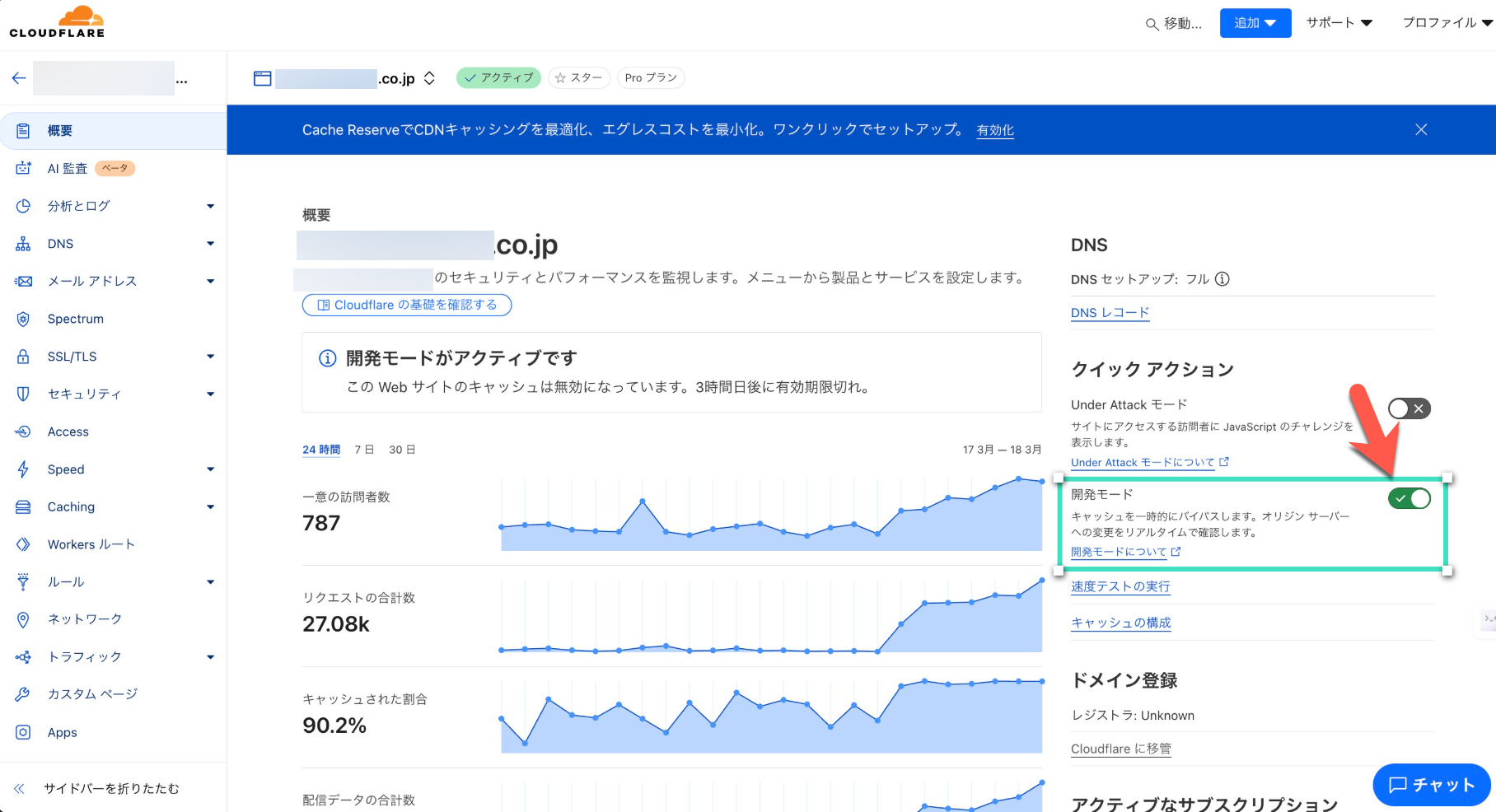
Task: Expand the Speed section arrow
Action: [x=210, y=469]
